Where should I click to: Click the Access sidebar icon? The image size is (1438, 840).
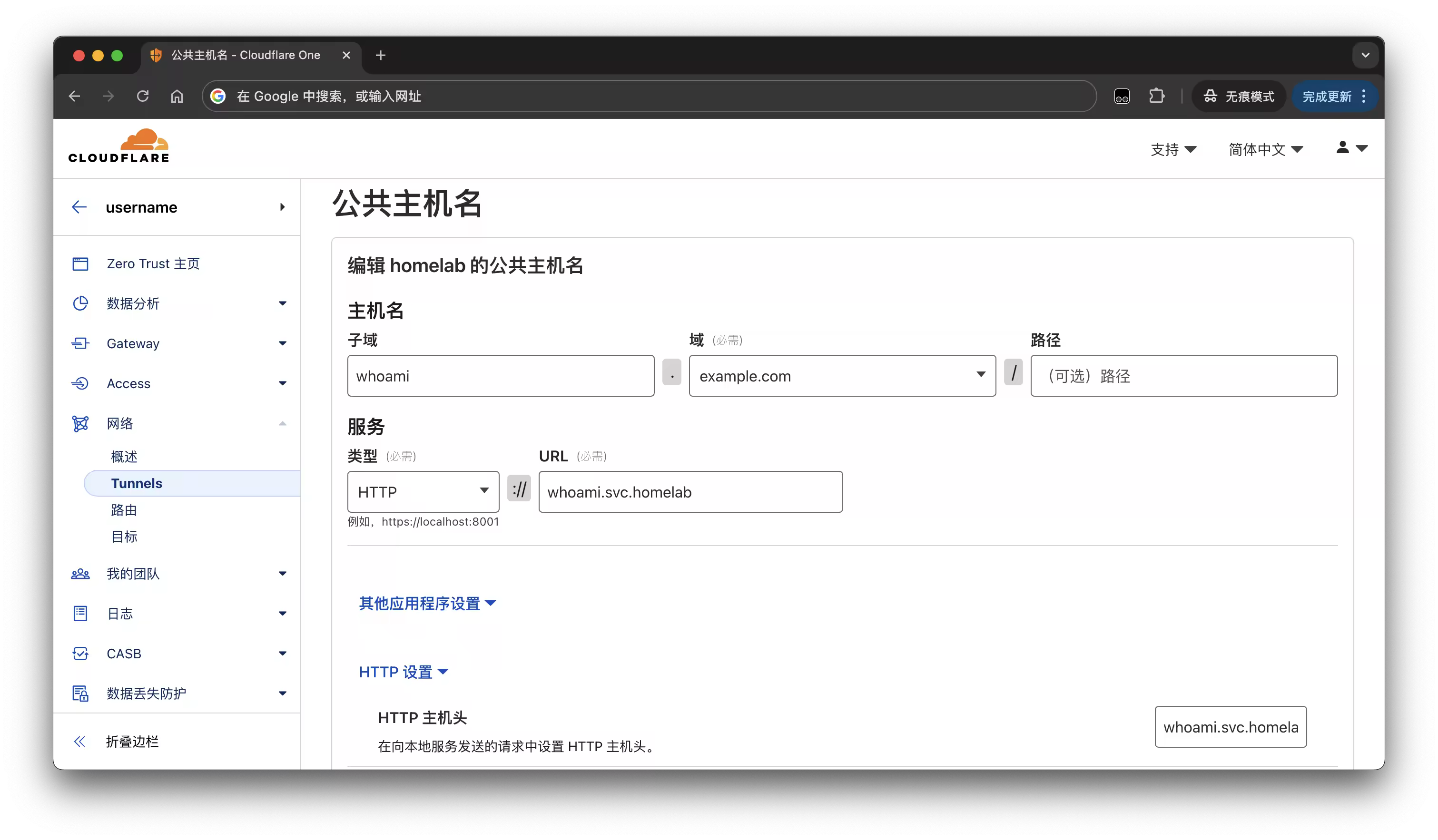coord(80,383)
